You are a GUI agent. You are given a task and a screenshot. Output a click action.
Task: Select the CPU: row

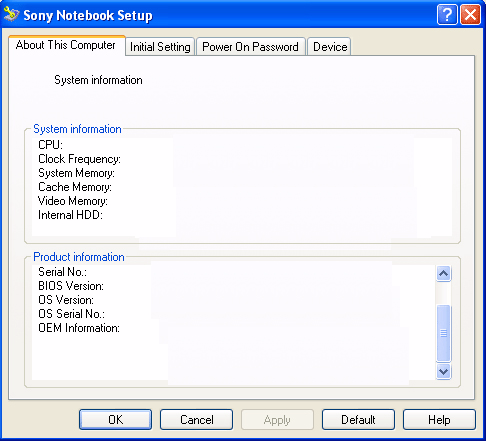[x=50, y=145]
